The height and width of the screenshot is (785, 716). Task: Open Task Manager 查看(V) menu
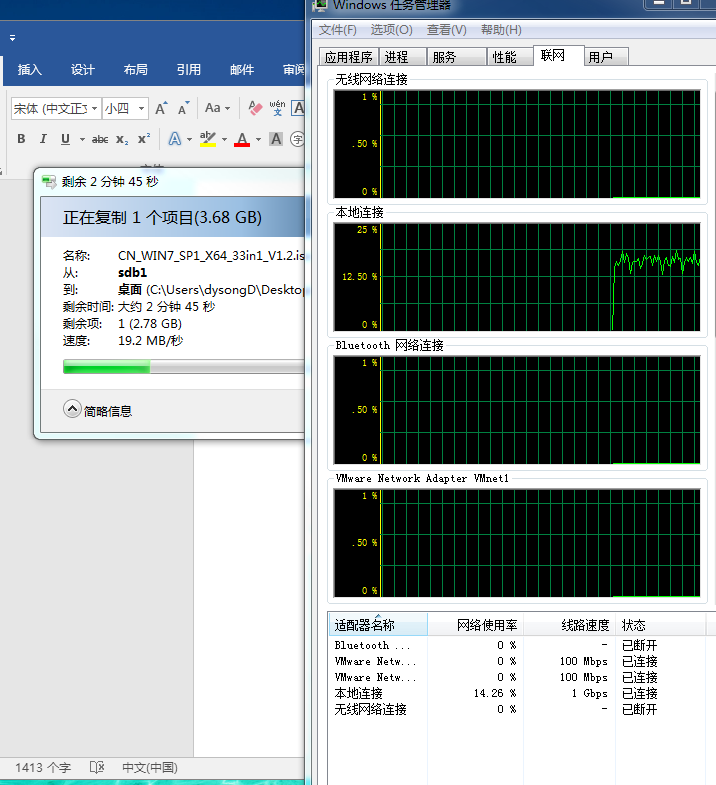pos(447,30)
